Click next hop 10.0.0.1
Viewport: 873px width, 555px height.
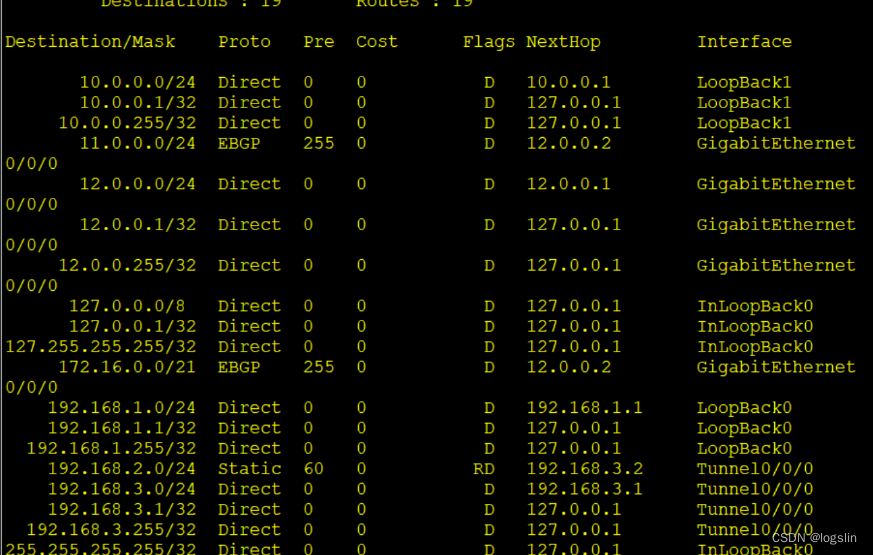[568, 82]
